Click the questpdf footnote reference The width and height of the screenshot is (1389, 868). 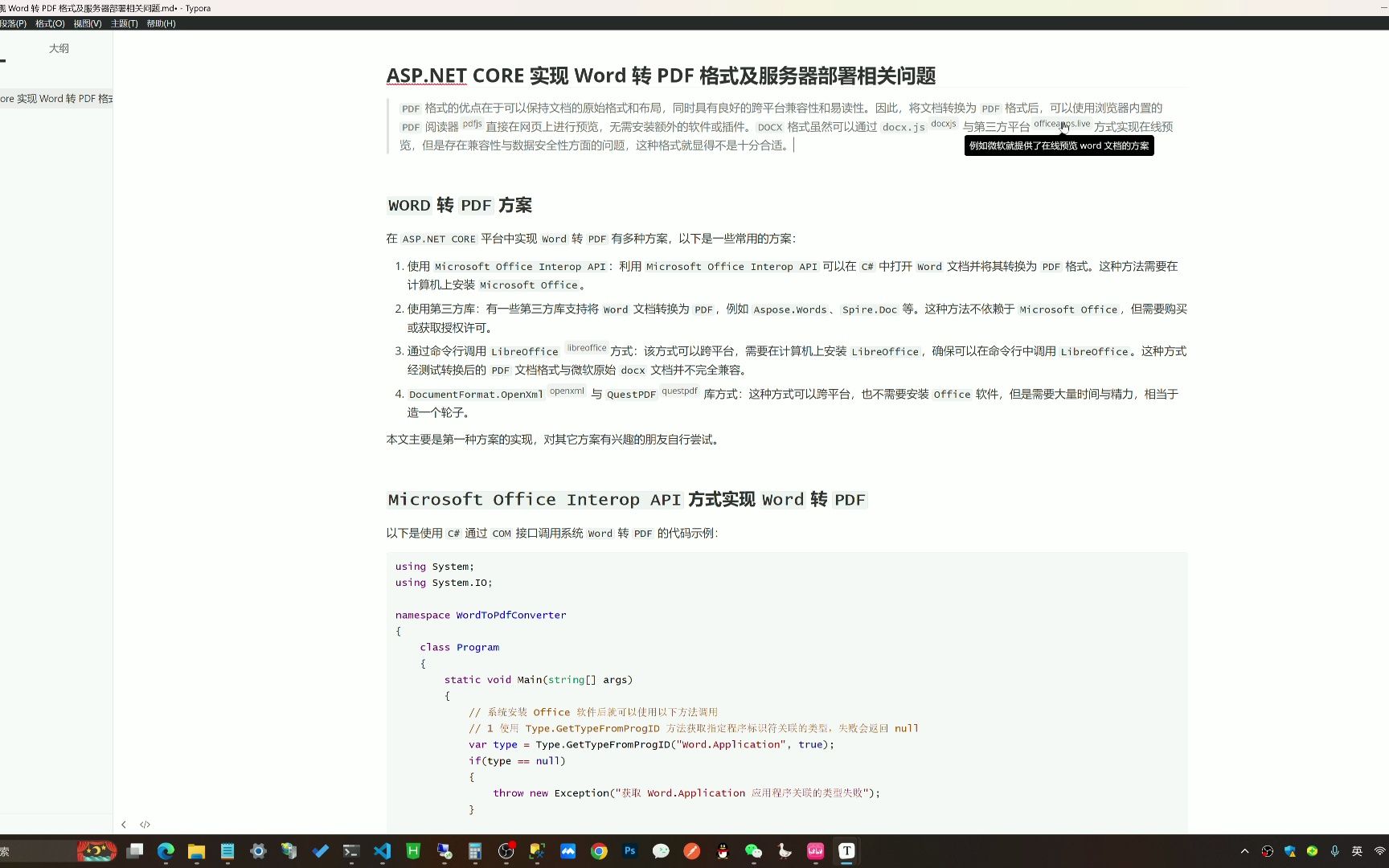[680, 391]
